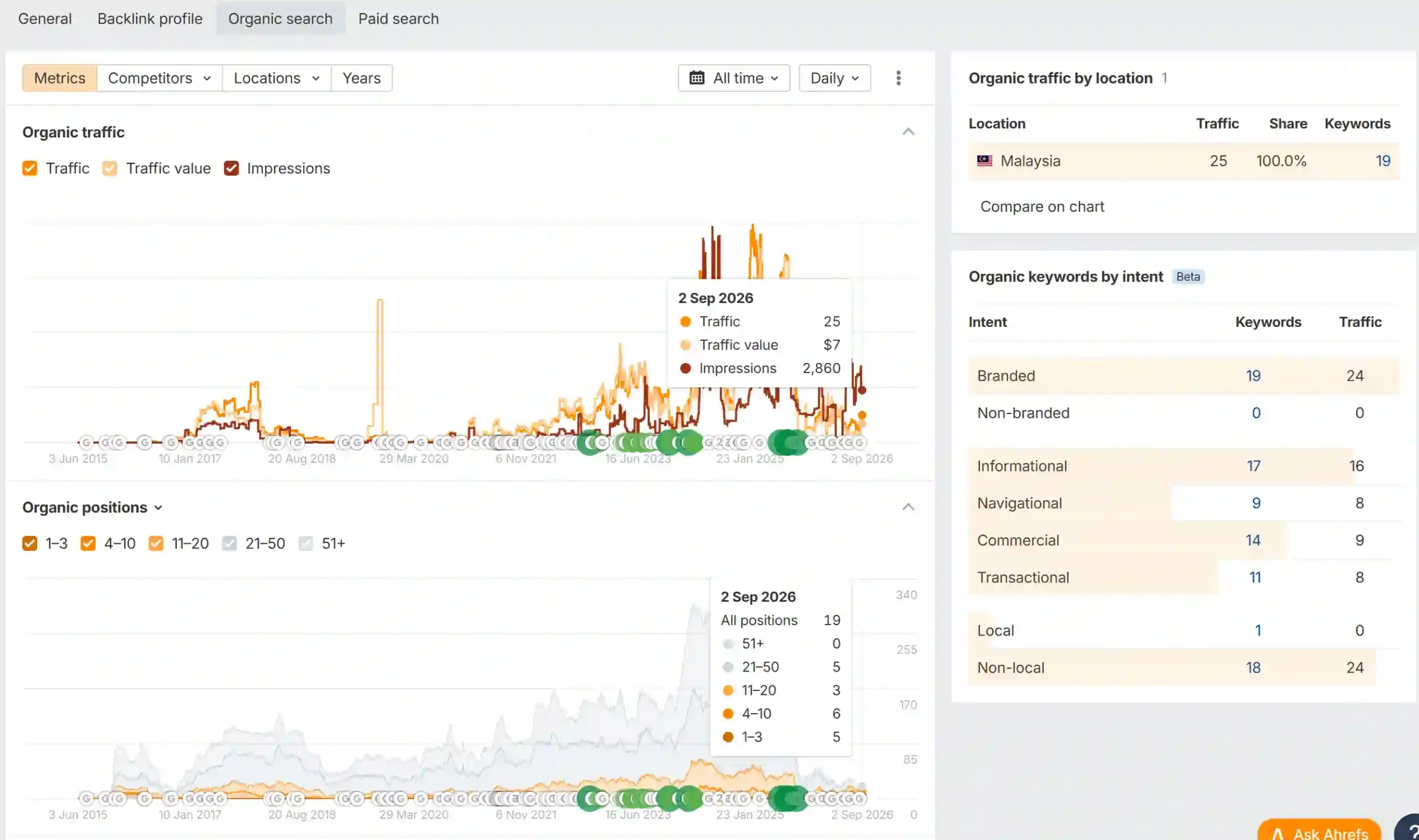Select the Years view tab
This screenshot has height=840, width=1419.
click(361, 78)
